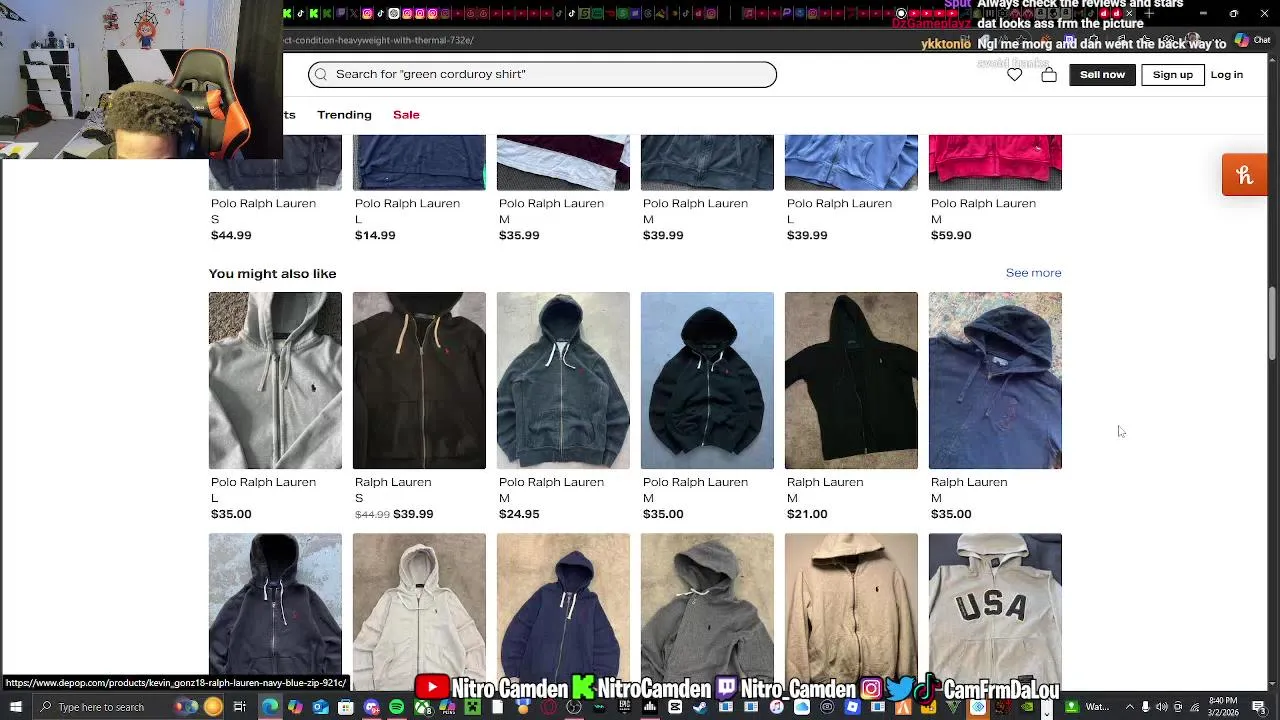Click the Copilot Chat button in the browser
The height and width of the screenshot is (720, 1280).
(x=1255, y=41)
